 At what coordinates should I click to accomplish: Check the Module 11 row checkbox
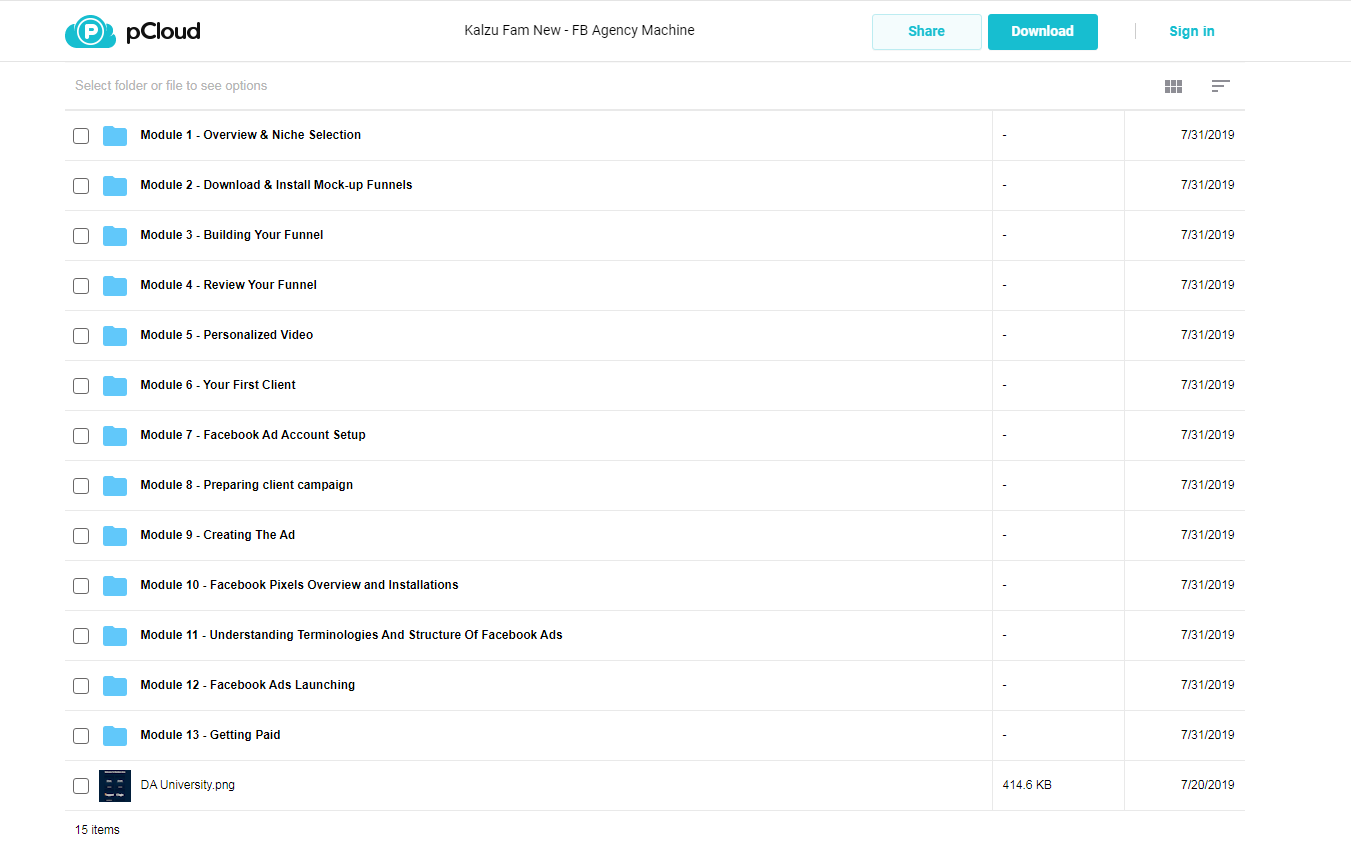pyautogui.click(x=81, y=636)
